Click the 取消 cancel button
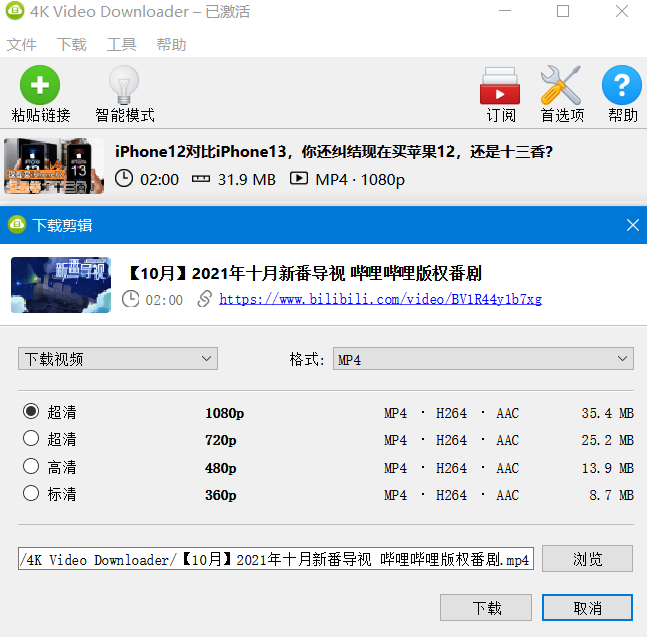Viewport: 647px width, 637px height. pyautogui.click(x=587, y=607)
